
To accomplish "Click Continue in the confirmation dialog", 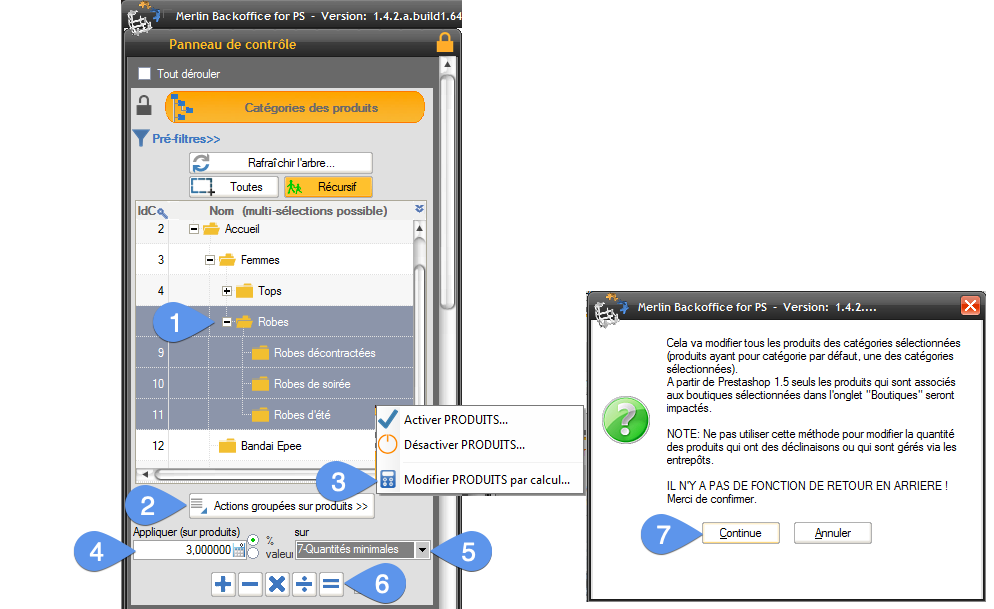I will coord(739,533).
